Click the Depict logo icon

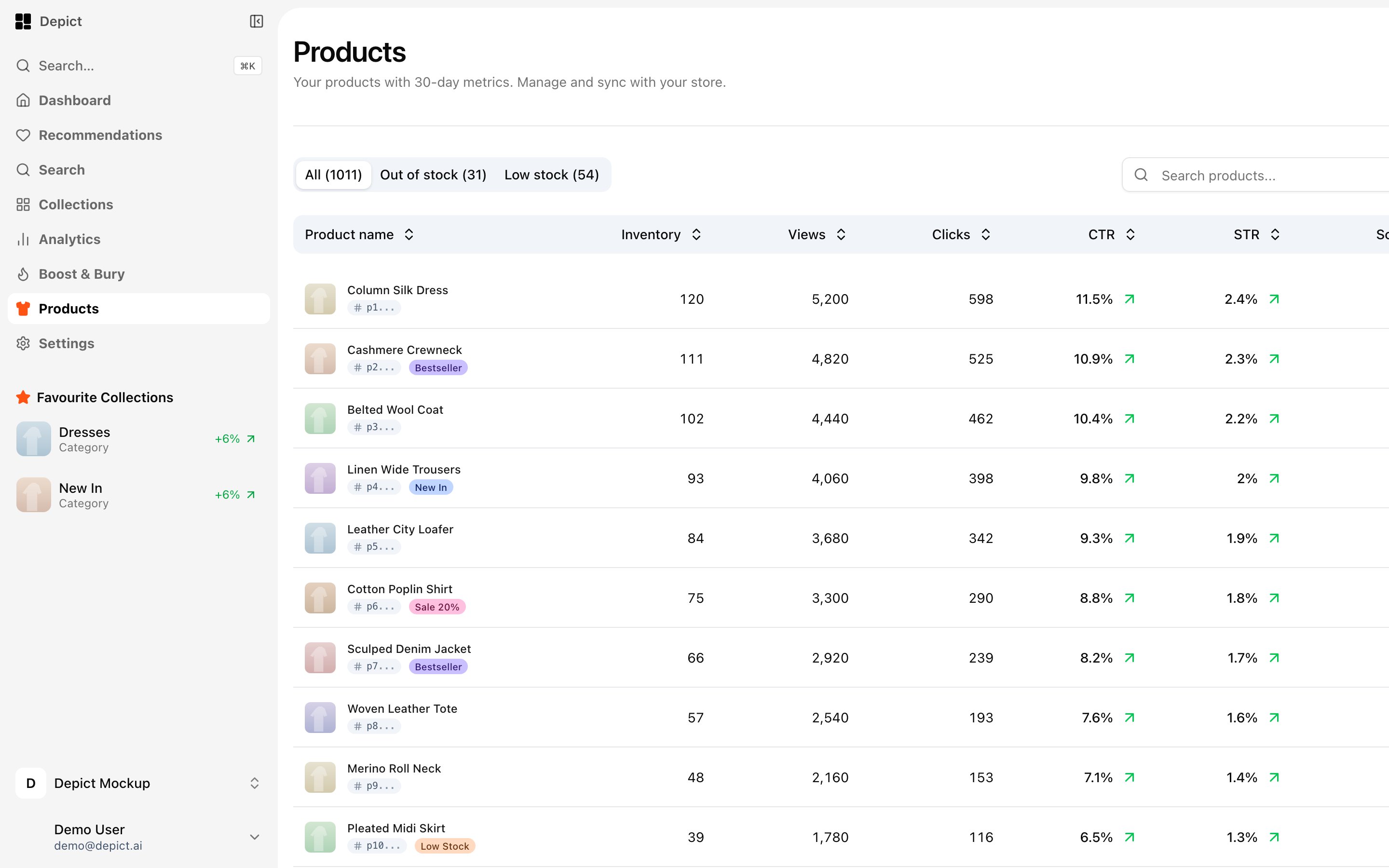pos(23,21)
